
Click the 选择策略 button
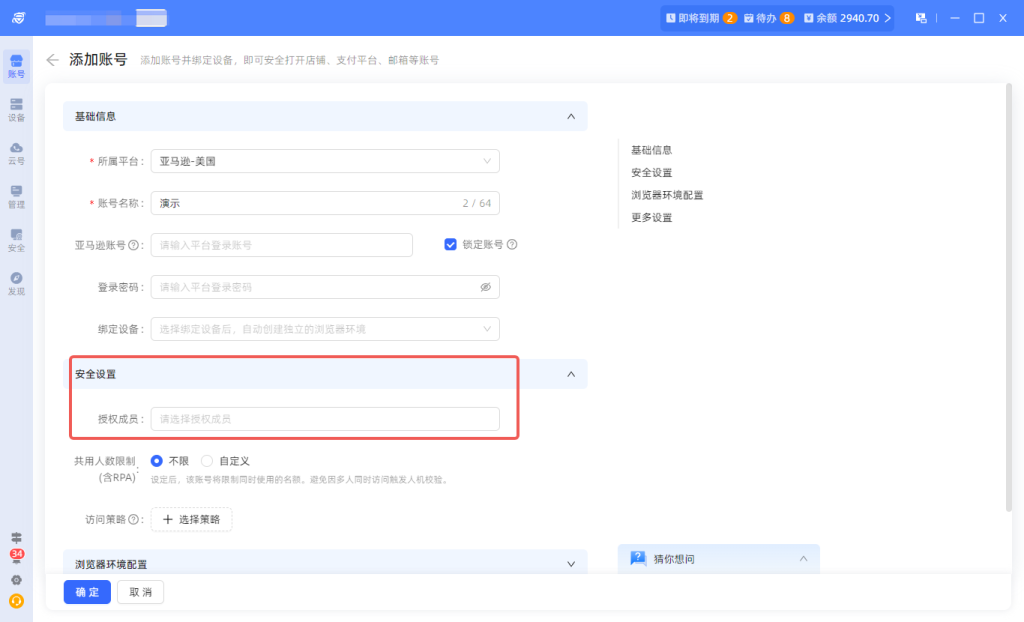pos(191,520)
